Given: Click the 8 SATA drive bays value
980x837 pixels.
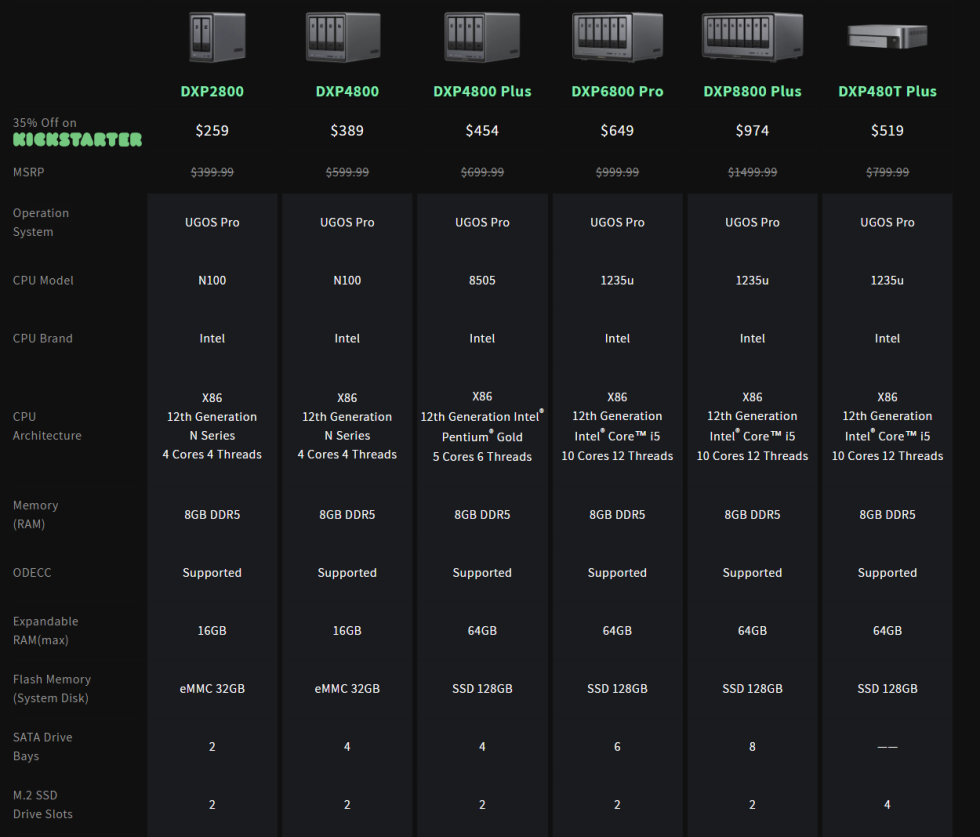Looking at the screenshot, I should tap(752, 747).
